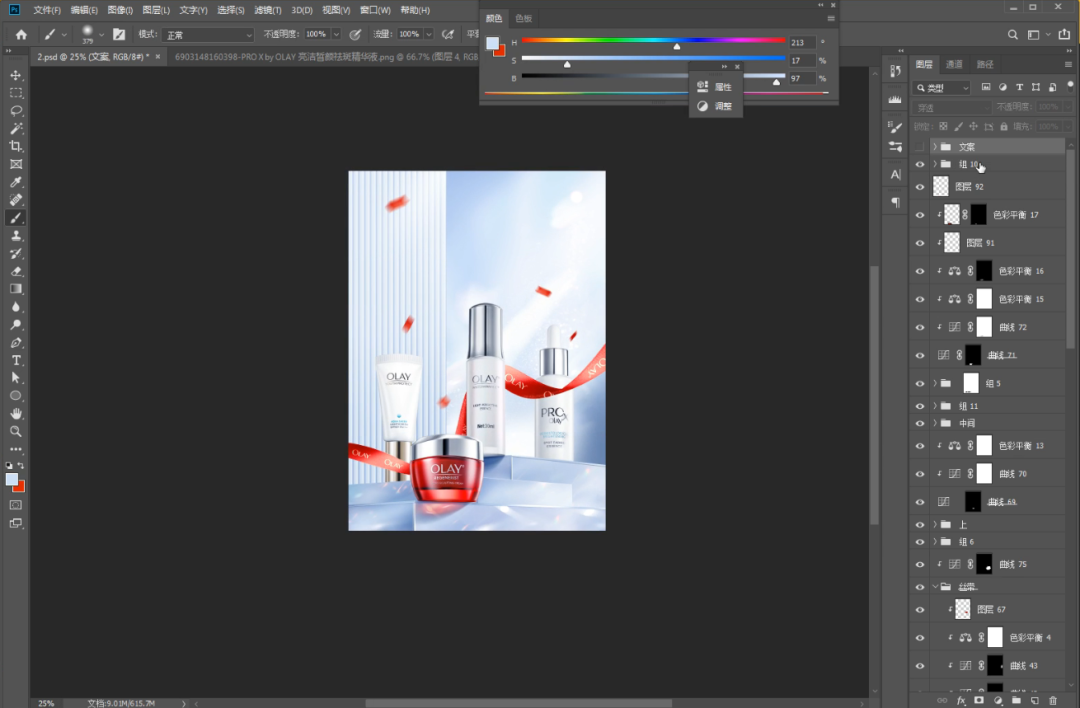Activate the Hand tool
This screenshot has height=708, width=1080.
pyautogui.click(x=16, y=413)
